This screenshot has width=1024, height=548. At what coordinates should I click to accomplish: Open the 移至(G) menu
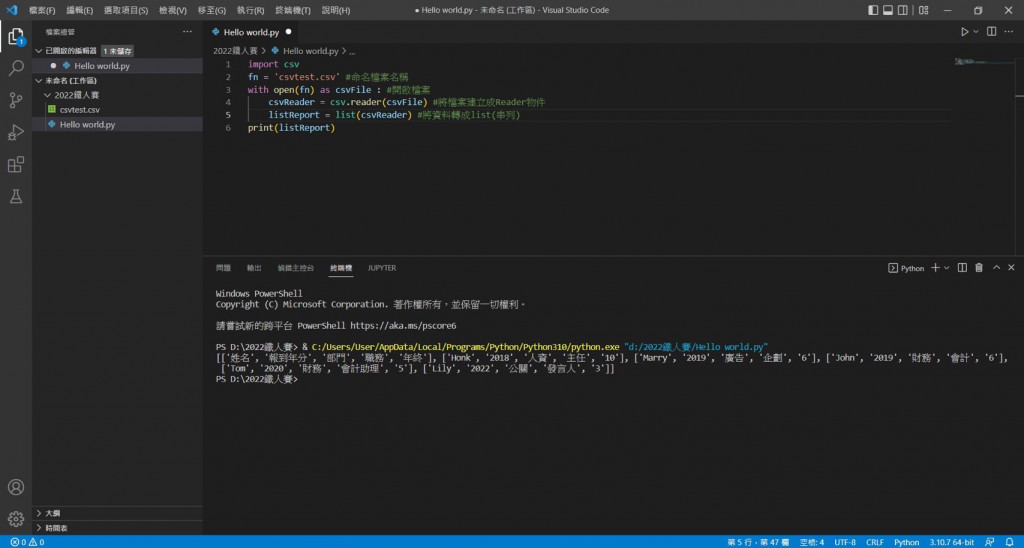(212, 10)
